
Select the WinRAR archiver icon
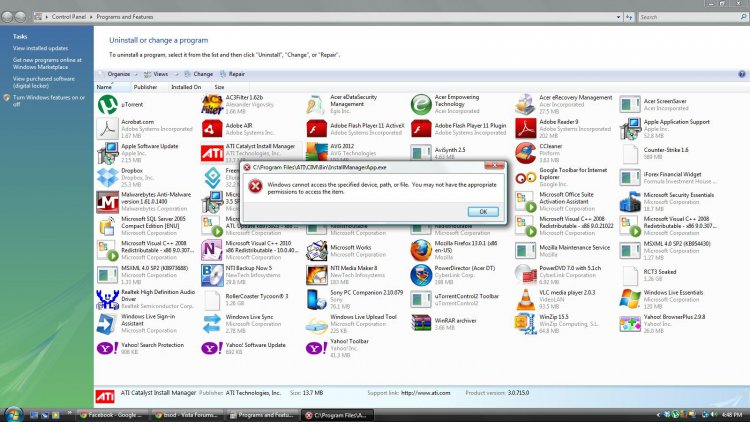pos(421,323)
